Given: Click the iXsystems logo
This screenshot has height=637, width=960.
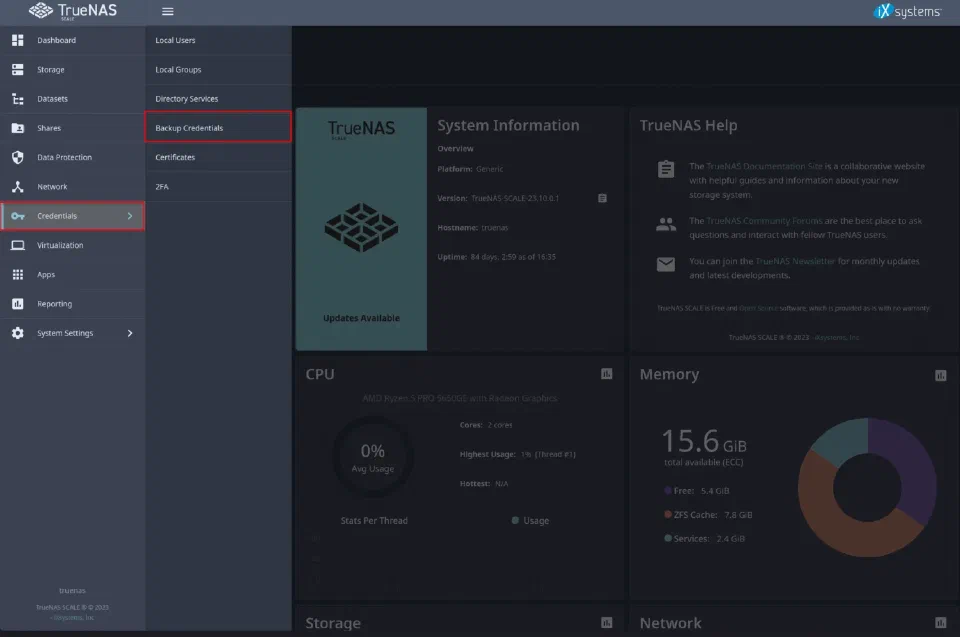Looking at the screenshot, I should (907, 11).
